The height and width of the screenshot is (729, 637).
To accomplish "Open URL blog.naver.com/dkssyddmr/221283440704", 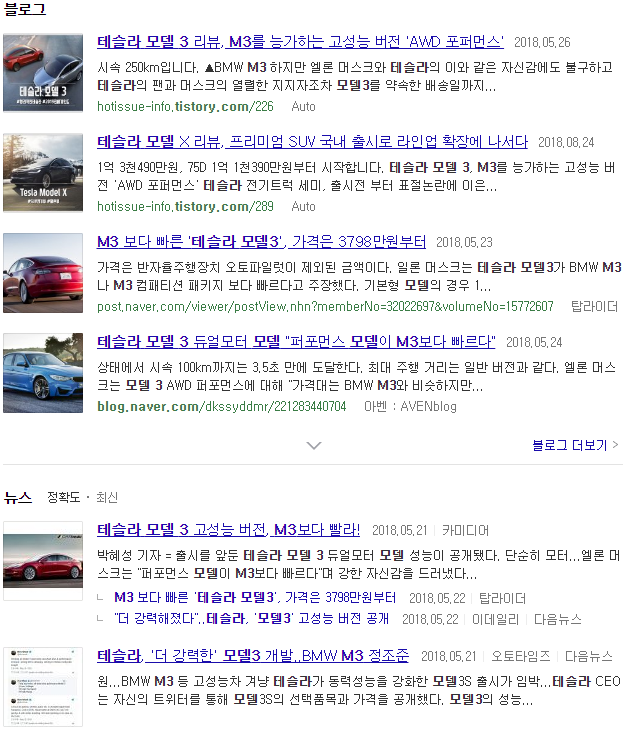I will (221, 406).
